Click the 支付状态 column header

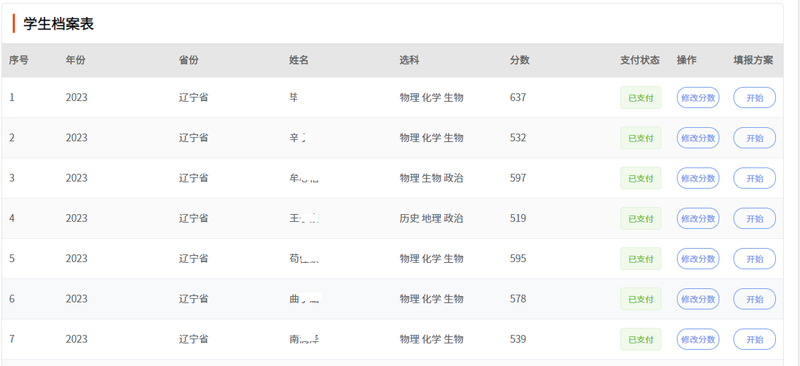click(640, 60)
